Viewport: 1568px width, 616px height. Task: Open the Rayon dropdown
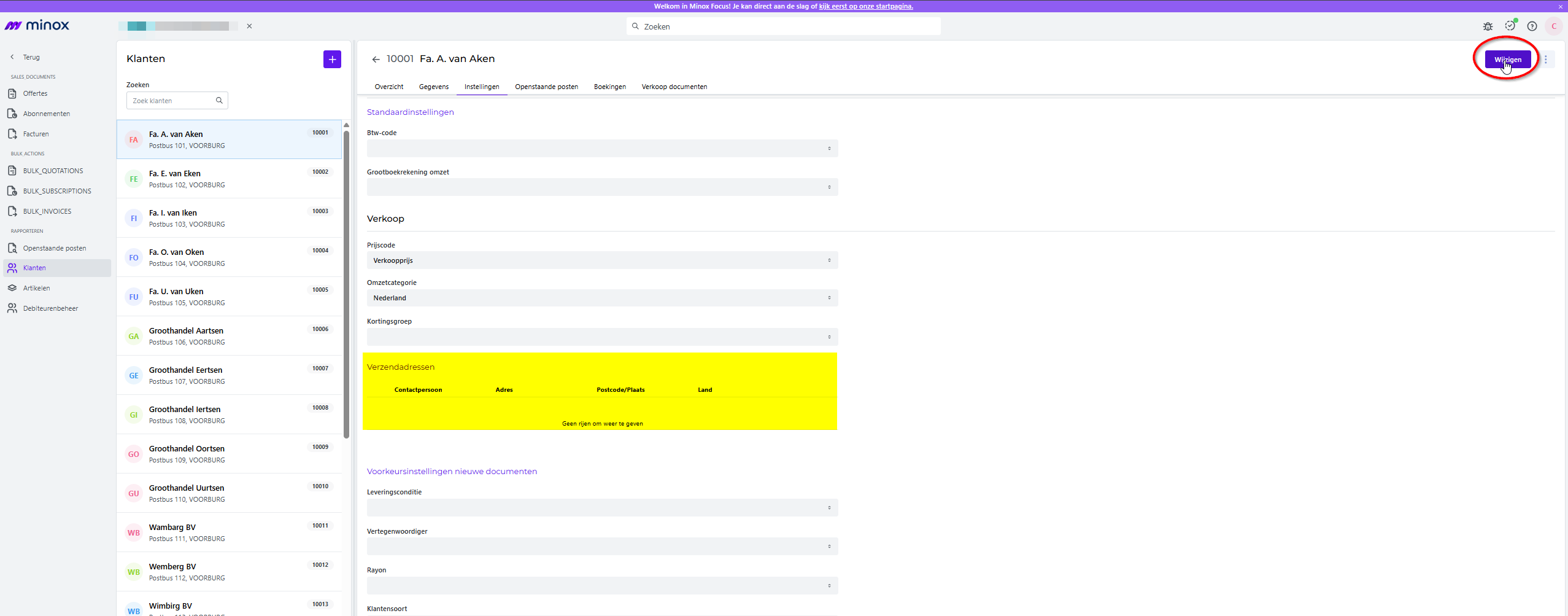[x=602, y=585]
